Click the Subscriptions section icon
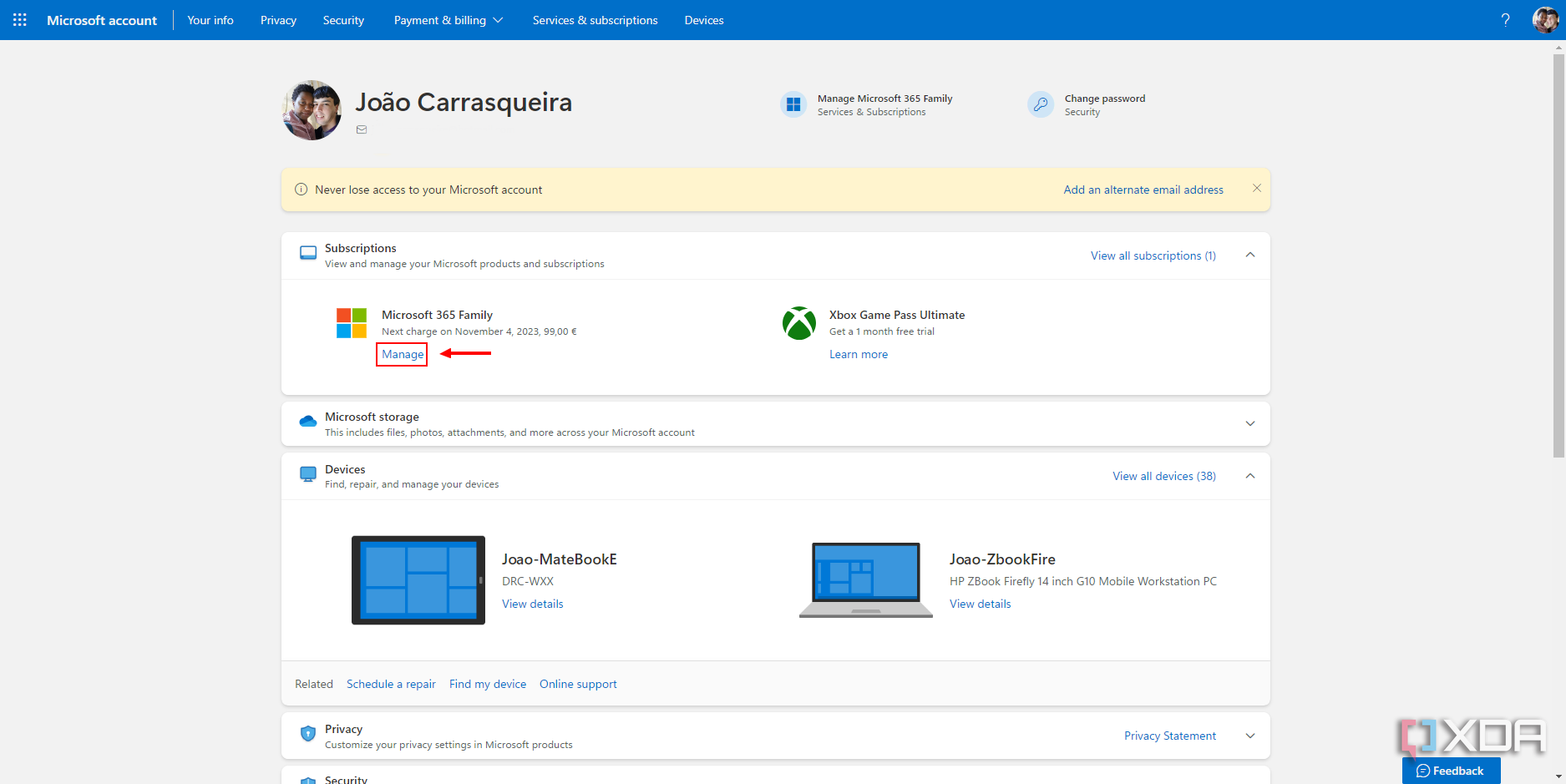 [308, 253]
